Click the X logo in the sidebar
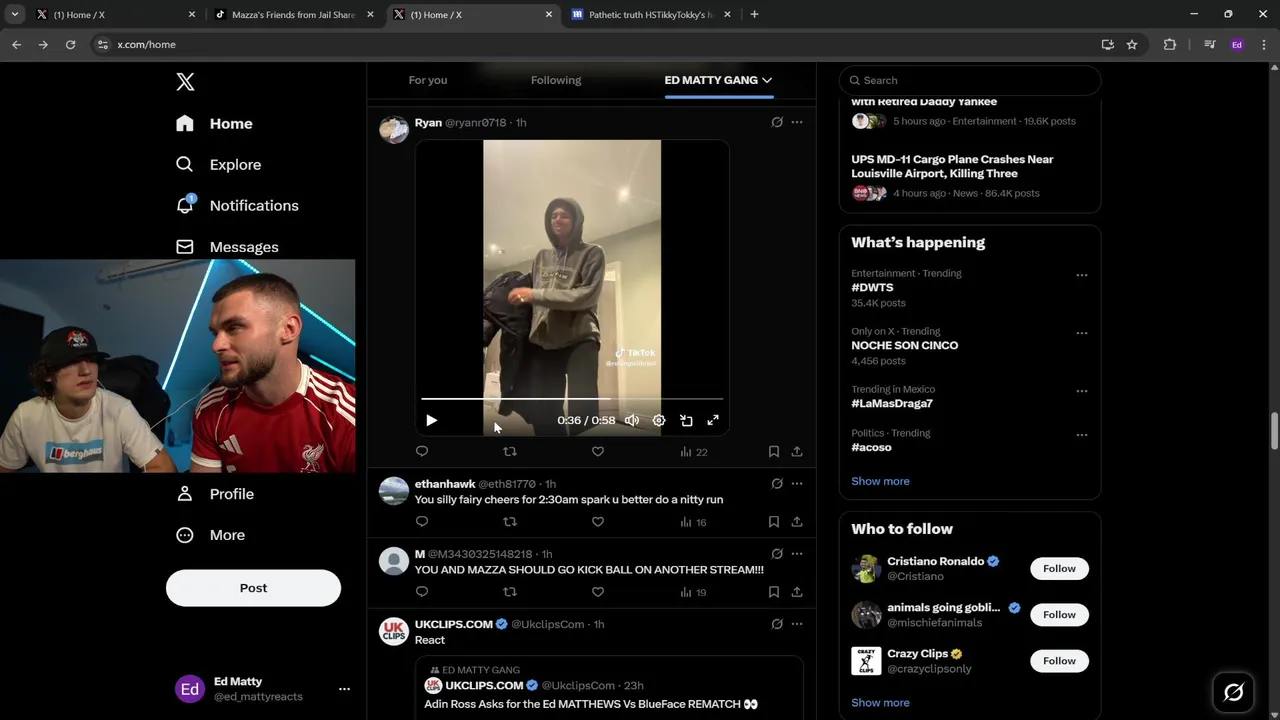Viewport: 1280px width, 720px height. point(185,82)
